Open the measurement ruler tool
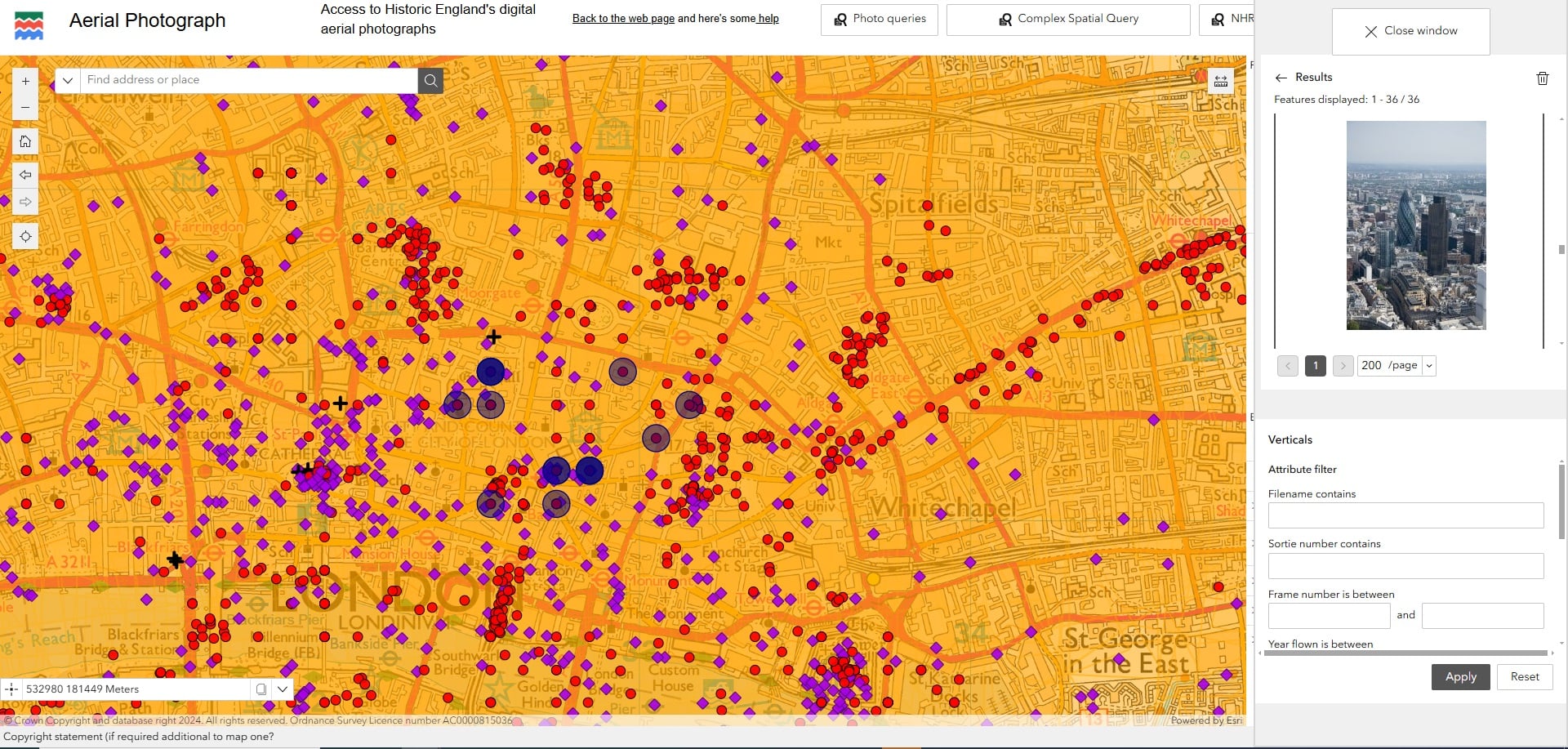Screen dimensions: 1568x749 pos(1221,80)
